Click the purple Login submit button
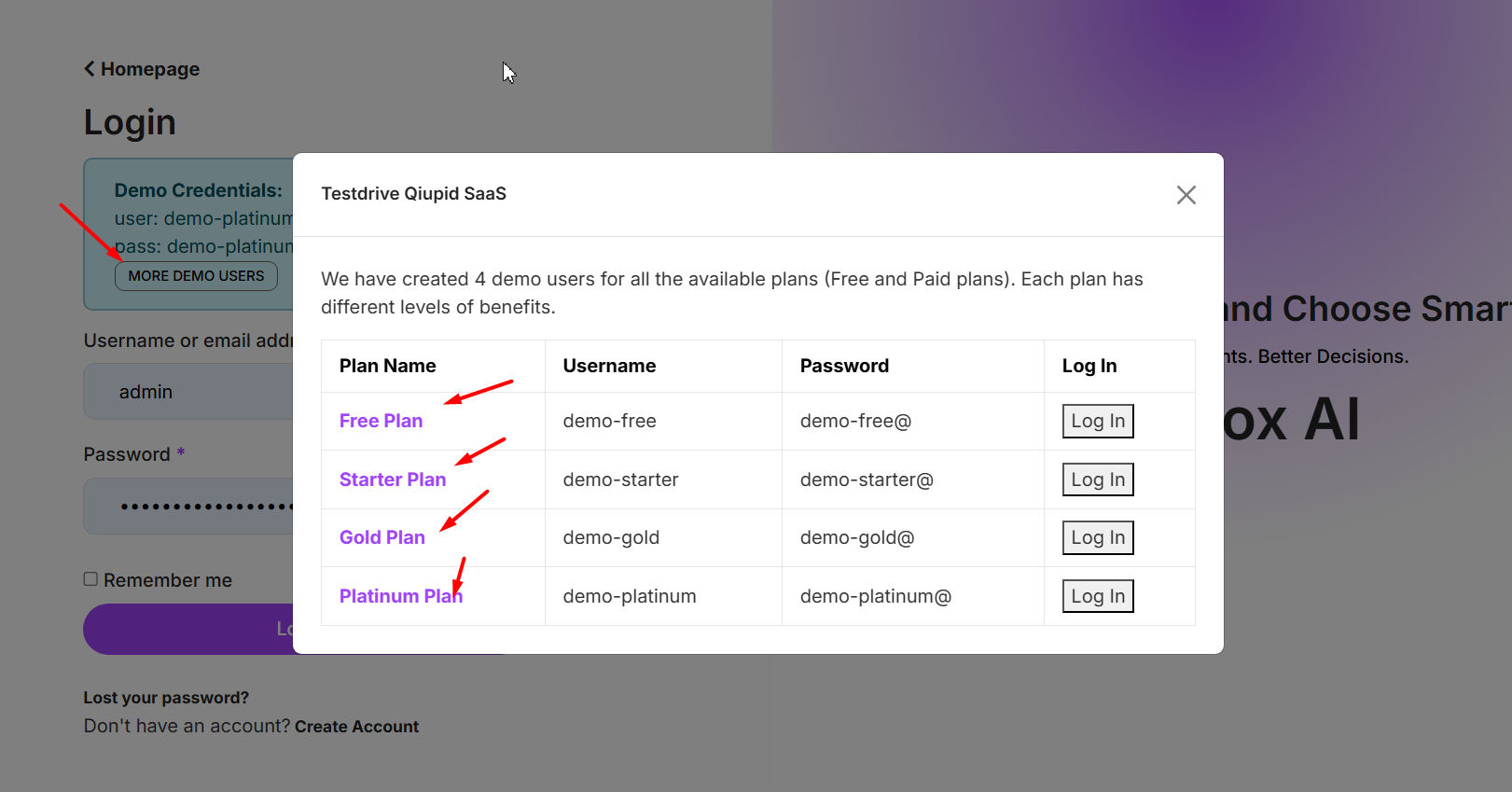1512x792 pixels. [188, 629]
